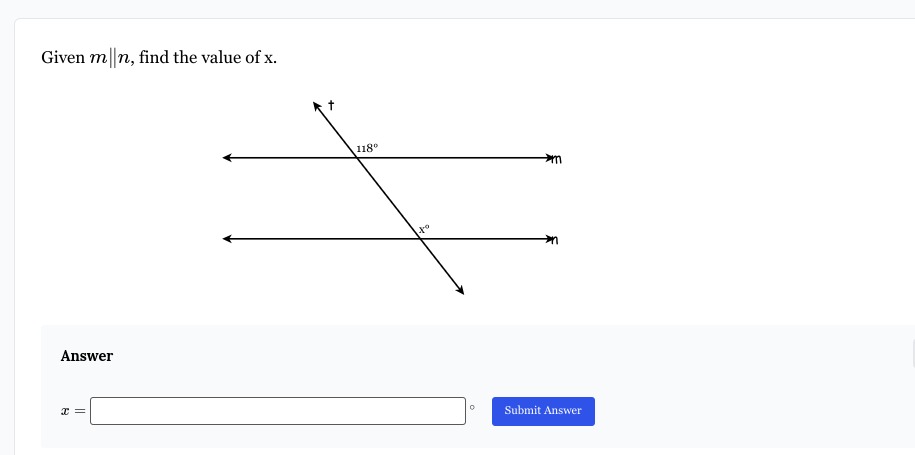Click intersection of transversal and line n

click(x=420, y=239)
